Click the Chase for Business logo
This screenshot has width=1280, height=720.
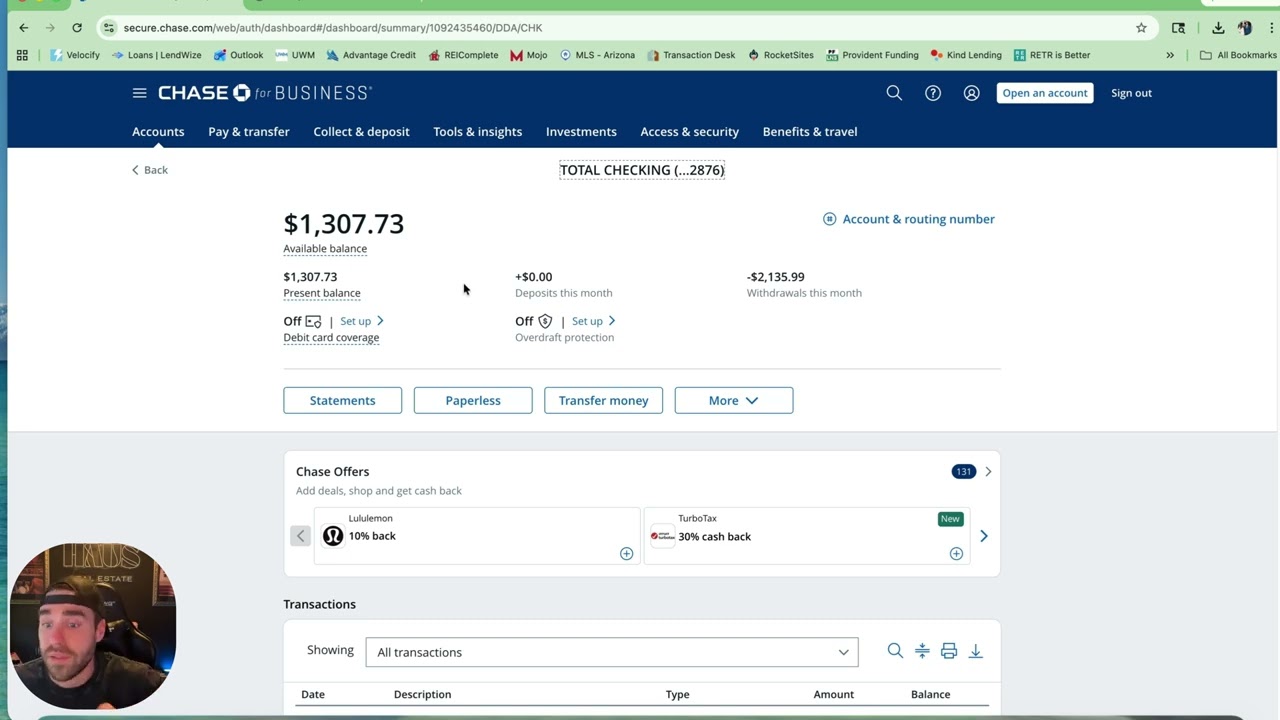[x=265, y=93]
